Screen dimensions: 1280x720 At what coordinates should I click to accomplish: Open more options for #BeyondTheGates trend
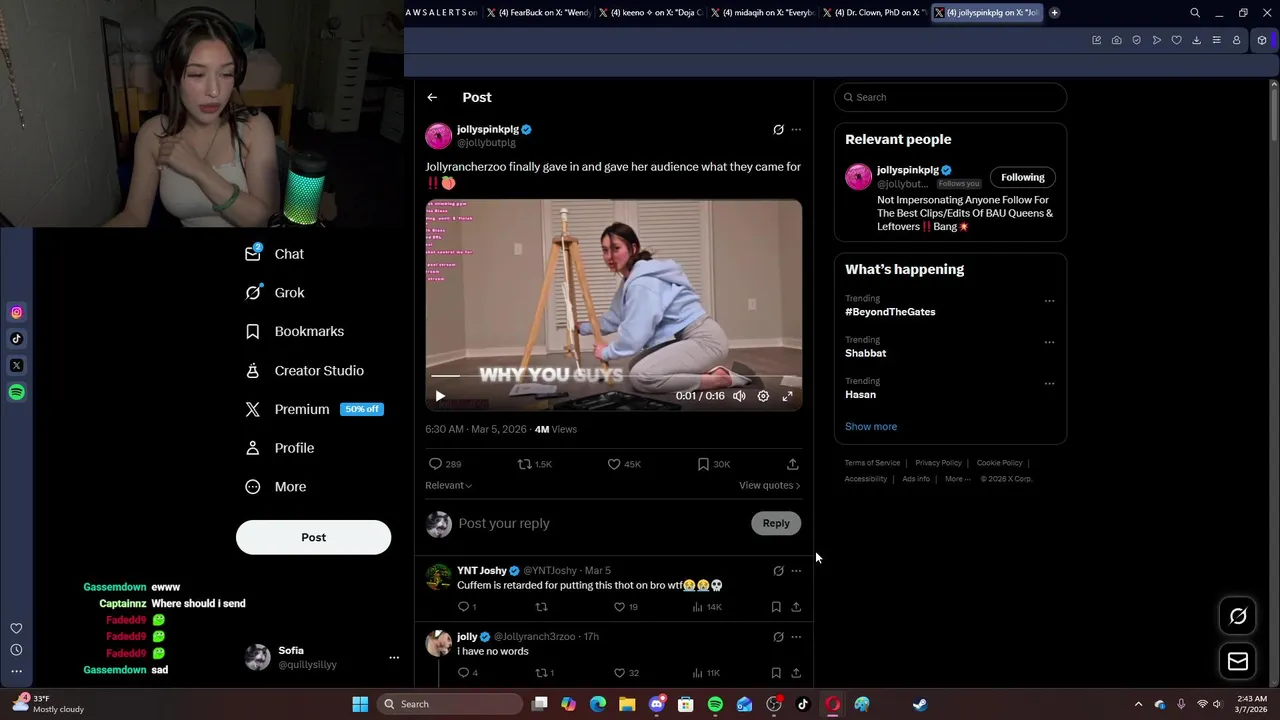(x=1049, y=301)
